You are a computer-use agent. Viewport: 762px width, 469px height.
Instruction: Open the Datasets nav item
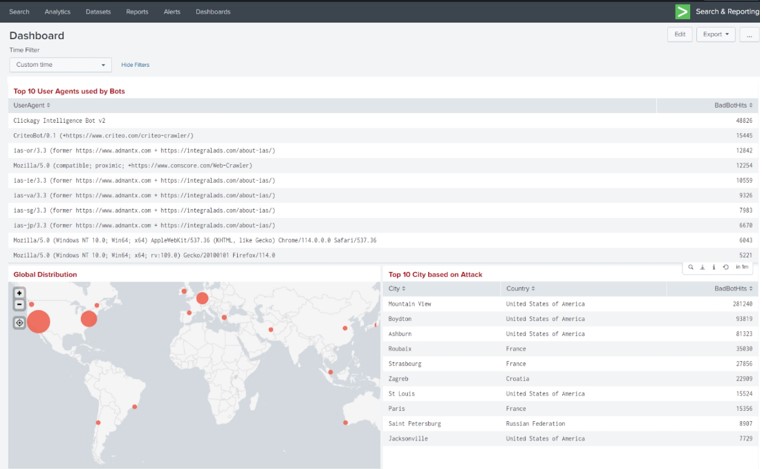click(98, 12)
